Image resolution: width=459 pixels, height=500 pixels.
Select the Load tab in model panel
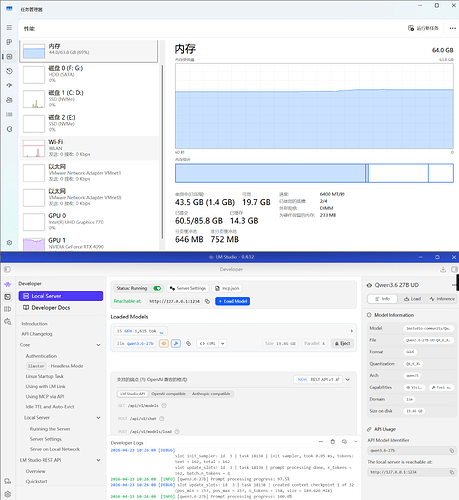[412, 299]
